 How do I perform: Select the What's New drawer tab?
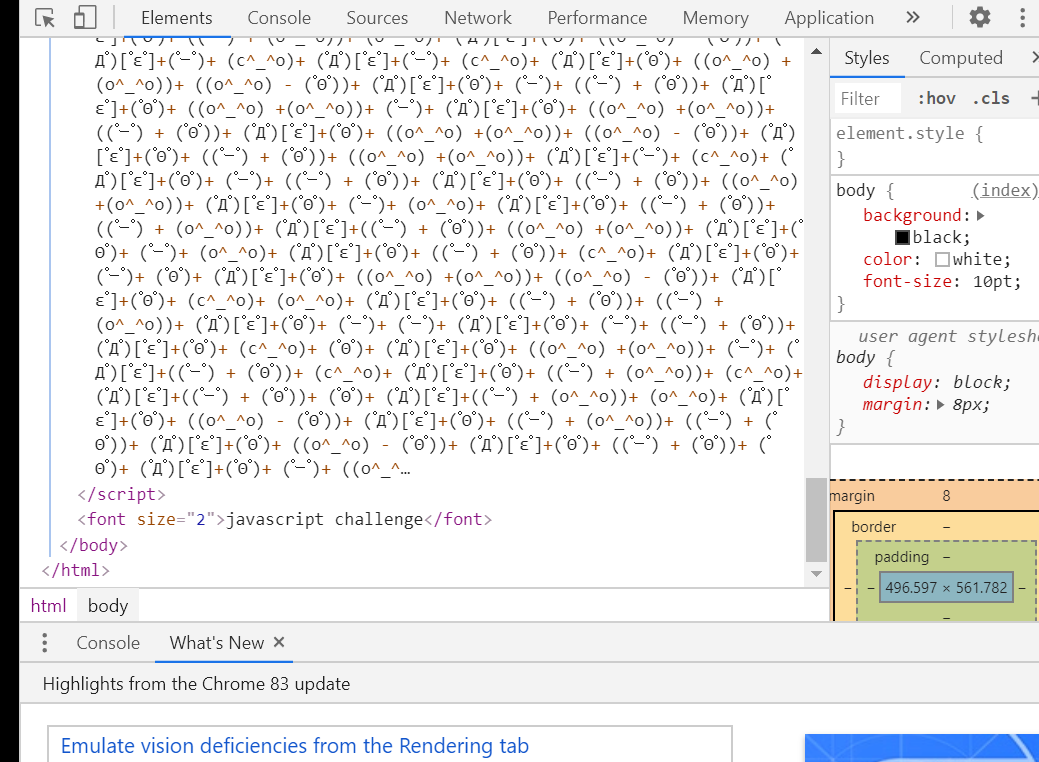pos(217,643)
